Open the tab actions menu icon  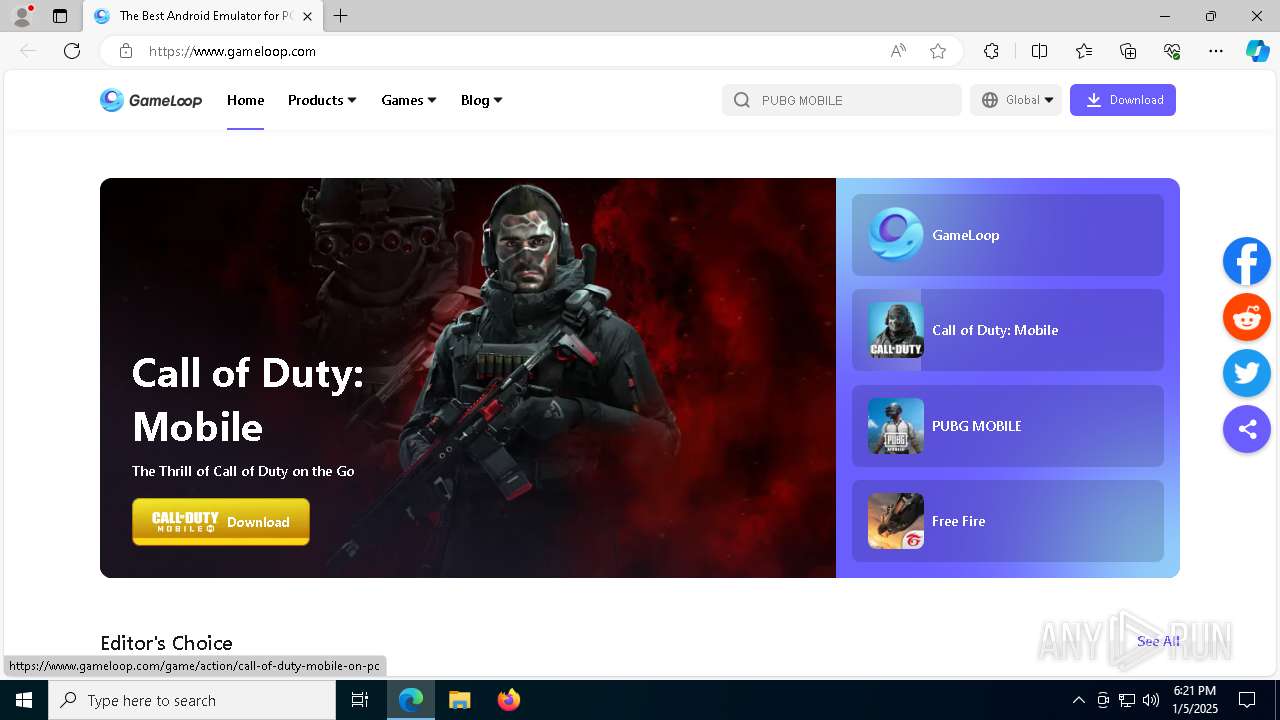click(60, 16)
